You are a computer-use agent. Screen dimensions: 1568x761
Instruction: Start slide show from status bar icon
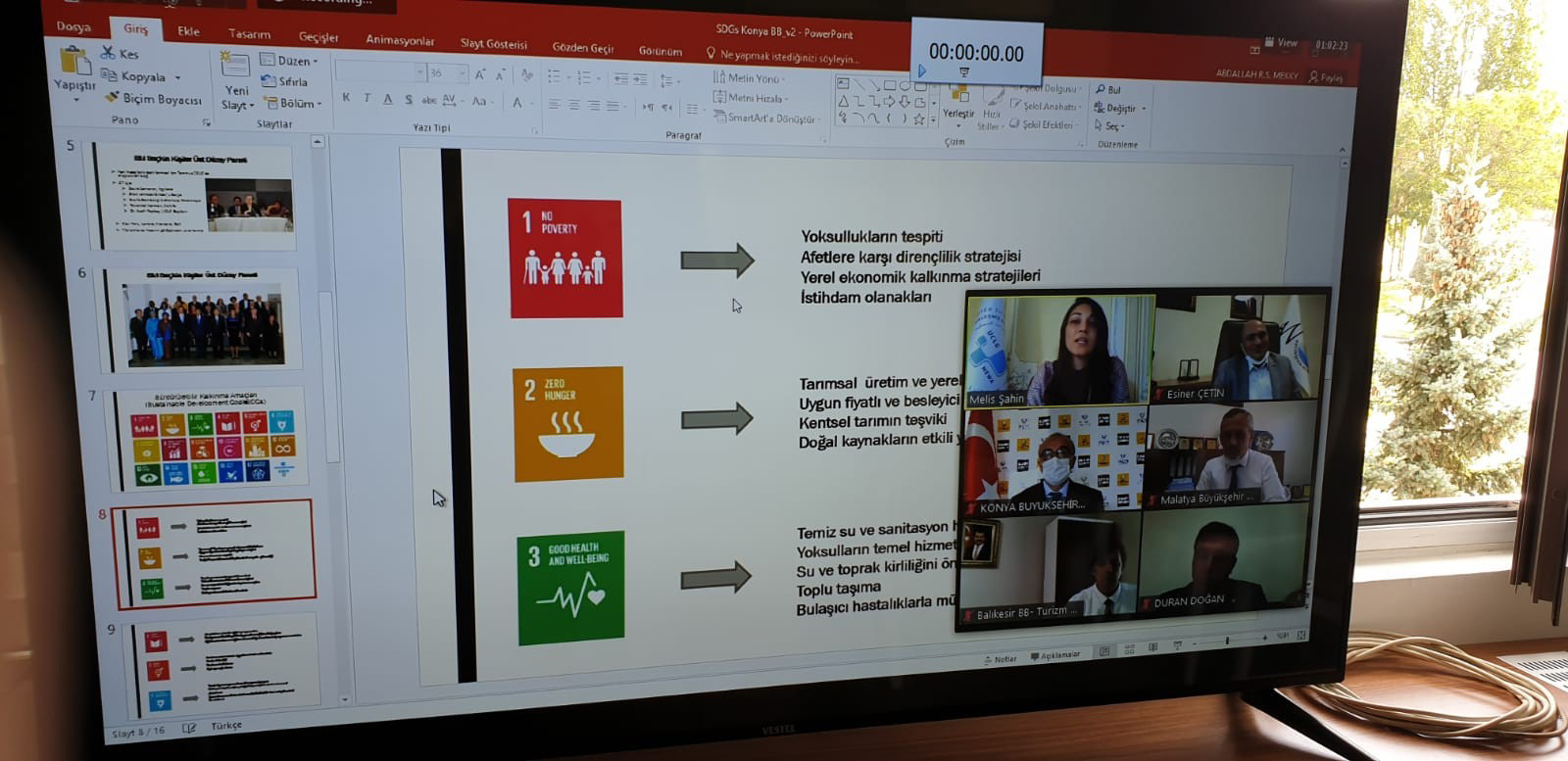point(1178,644)
